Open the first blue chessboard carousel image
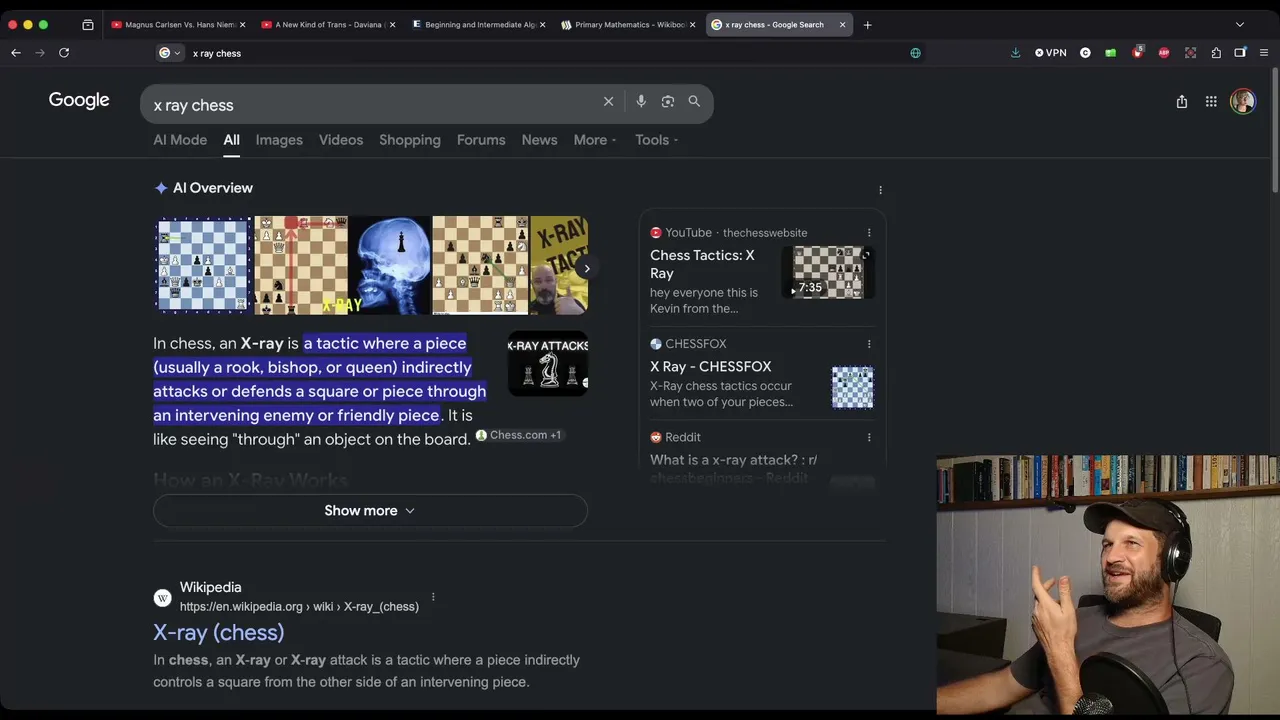The width and height of the screenshot is (1280, 720). coord(203,265)
